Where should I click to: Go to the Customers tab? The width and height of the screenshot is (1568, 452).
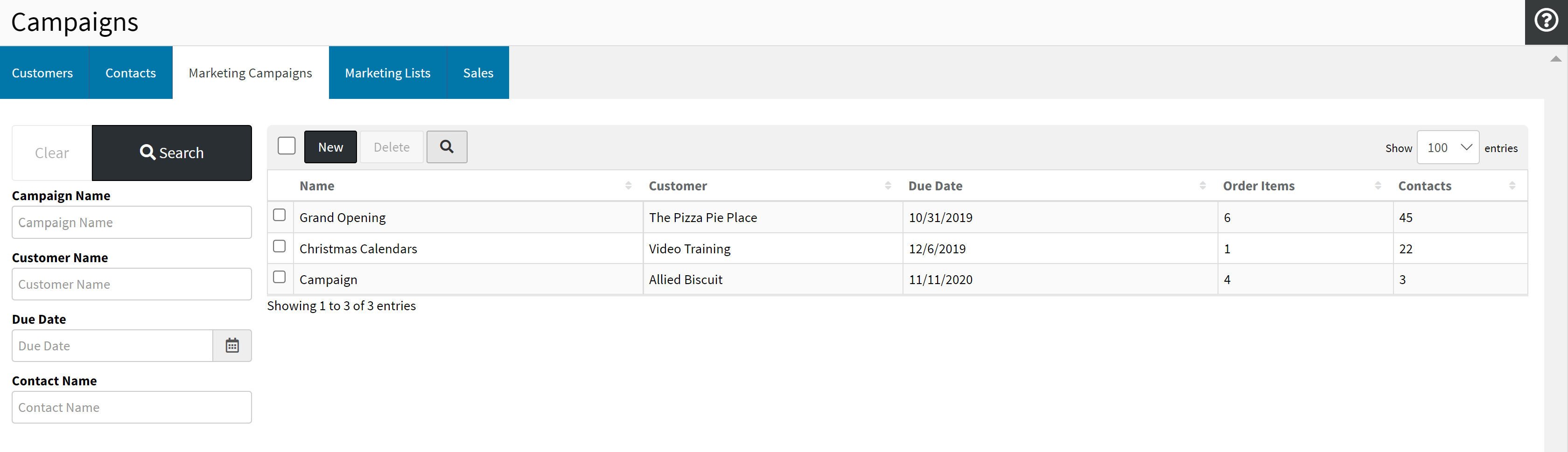click(x=42, y=73)
